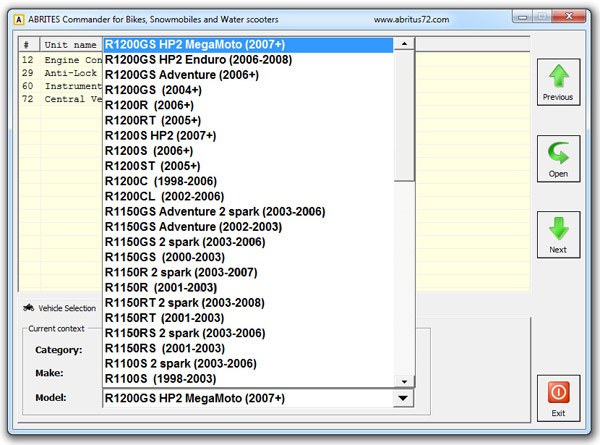Click the green Next down arrow icon
The width and height of the screenshot is (600, 445).
click(x=557, y=230)
